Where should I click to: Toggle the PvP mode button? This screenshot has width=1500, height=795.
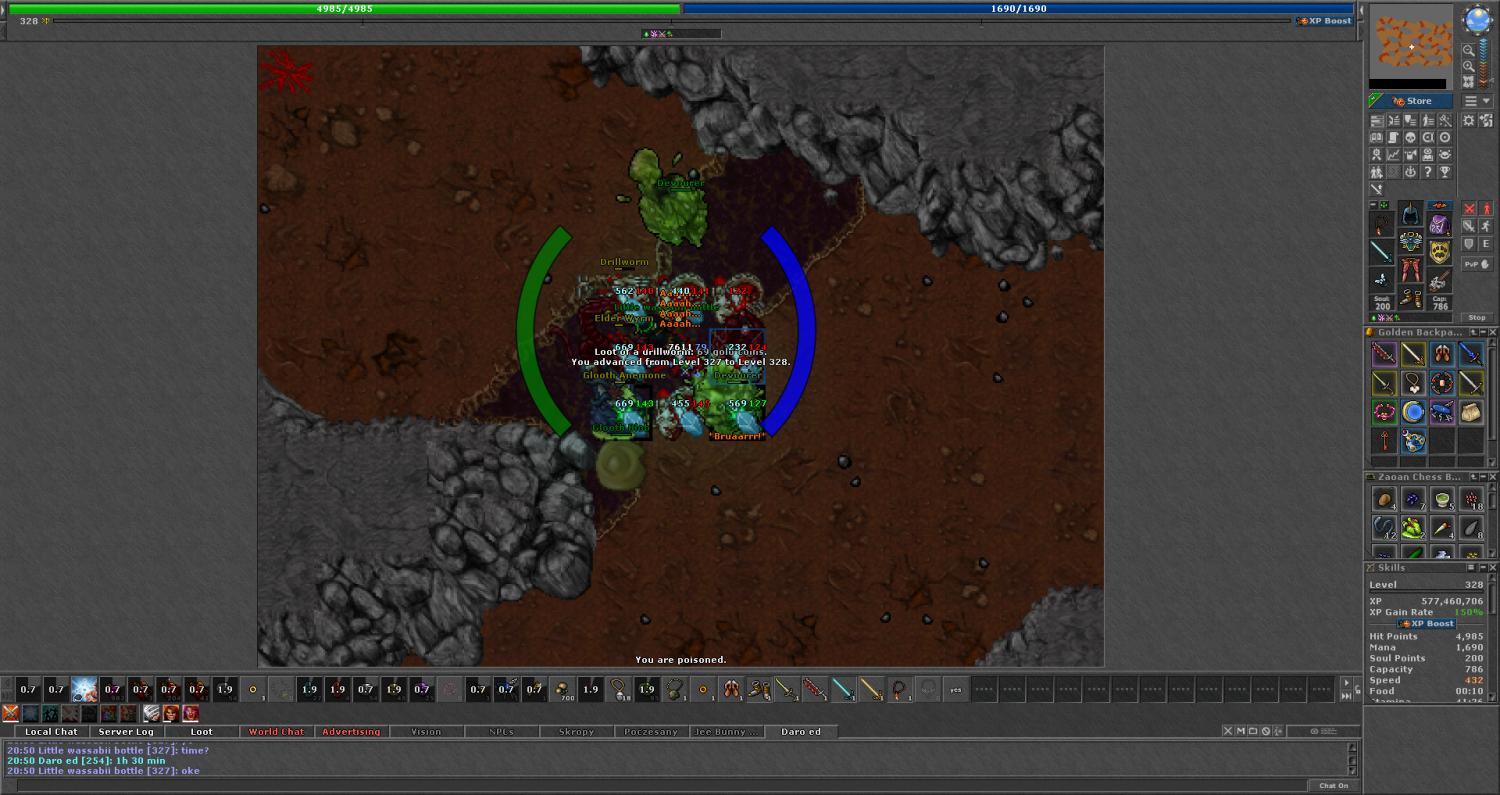(1477, 264)
